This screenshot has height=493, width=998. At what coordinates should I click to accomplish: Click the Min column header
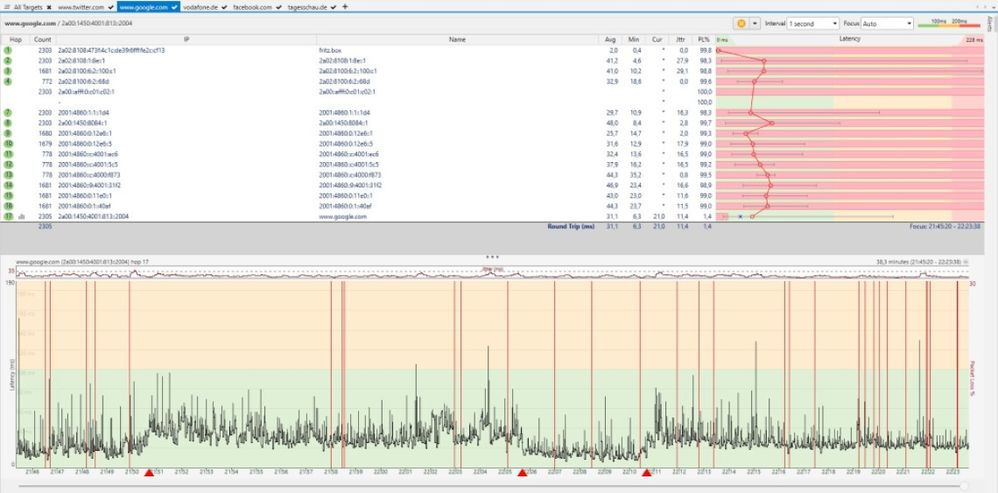pos(633,39)
